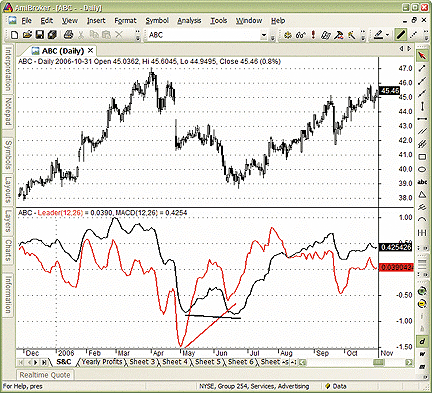Click the zoom in magnifier icon
The width and height of the screenshot is (432, 393).
422,291
